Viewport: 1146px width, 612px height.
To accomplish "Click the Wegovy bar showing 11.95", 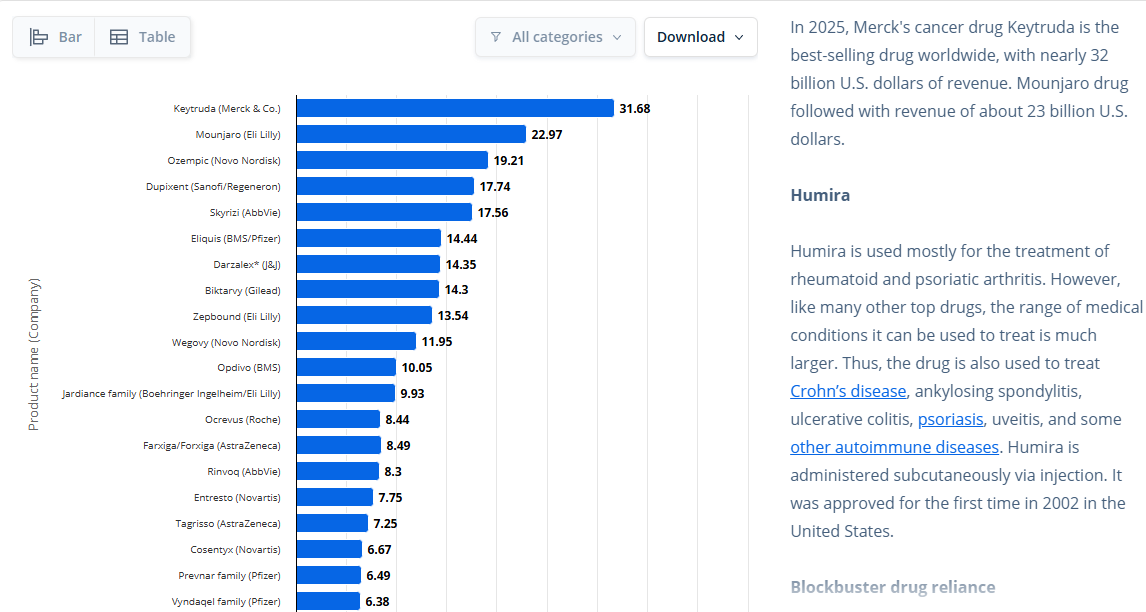I will pyautogui.click(x=357, y=341).
